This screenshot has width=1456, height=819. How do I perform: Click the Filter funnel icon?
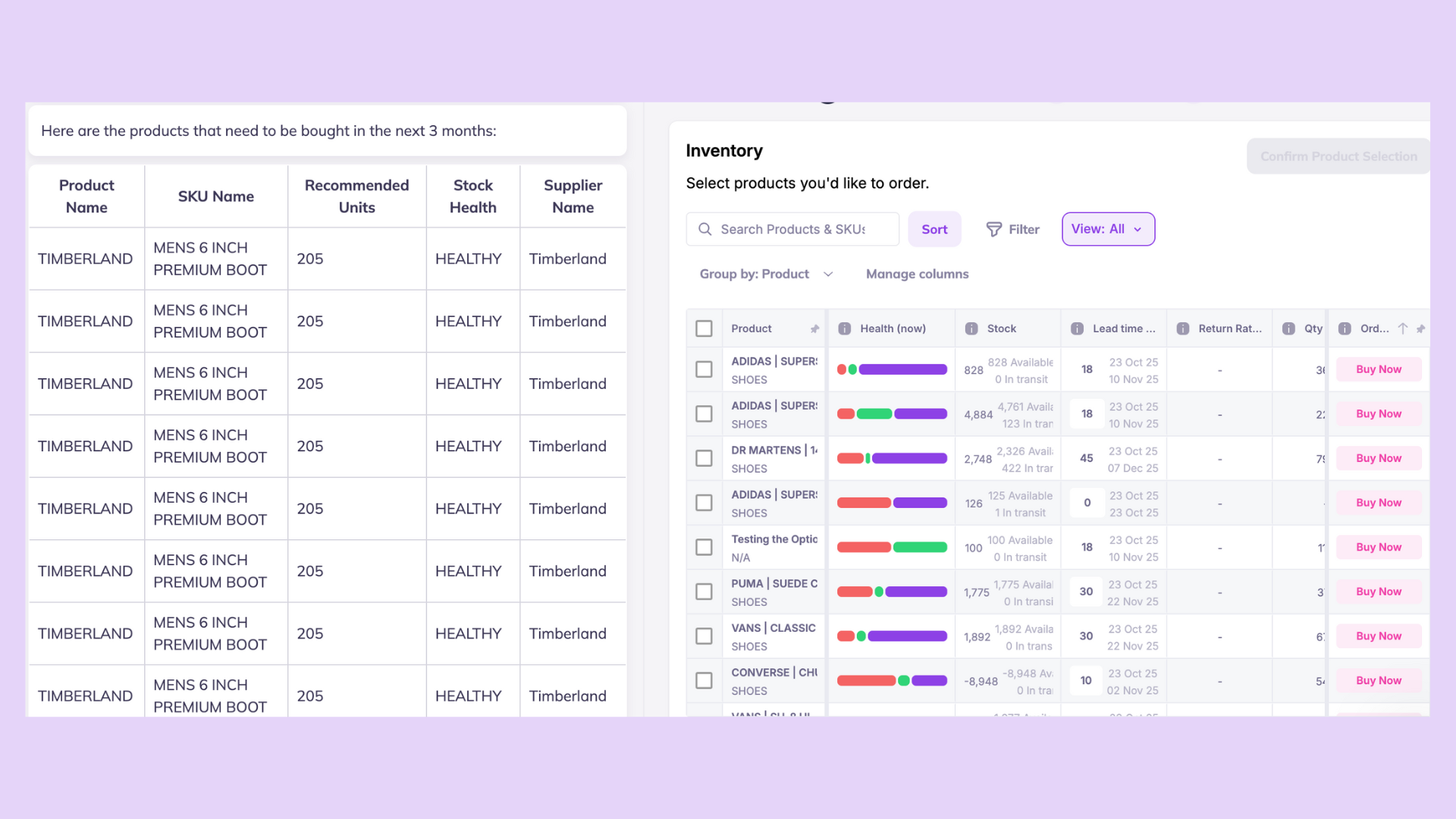993,229
